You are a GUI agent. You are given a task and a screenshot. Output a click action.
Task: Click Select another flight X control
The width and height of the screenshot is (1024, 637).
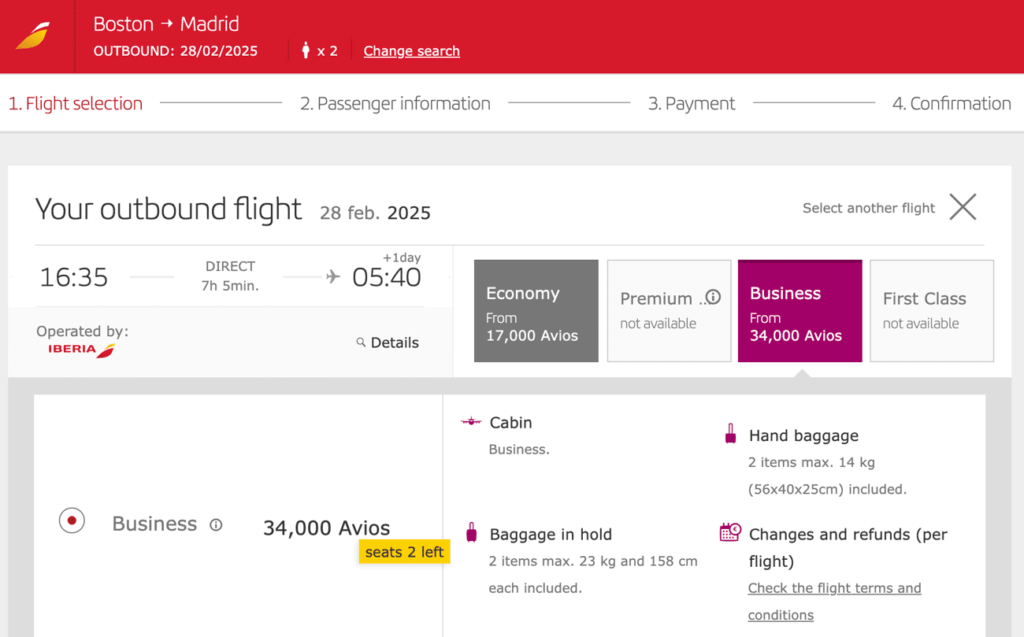tap(962, 207)
